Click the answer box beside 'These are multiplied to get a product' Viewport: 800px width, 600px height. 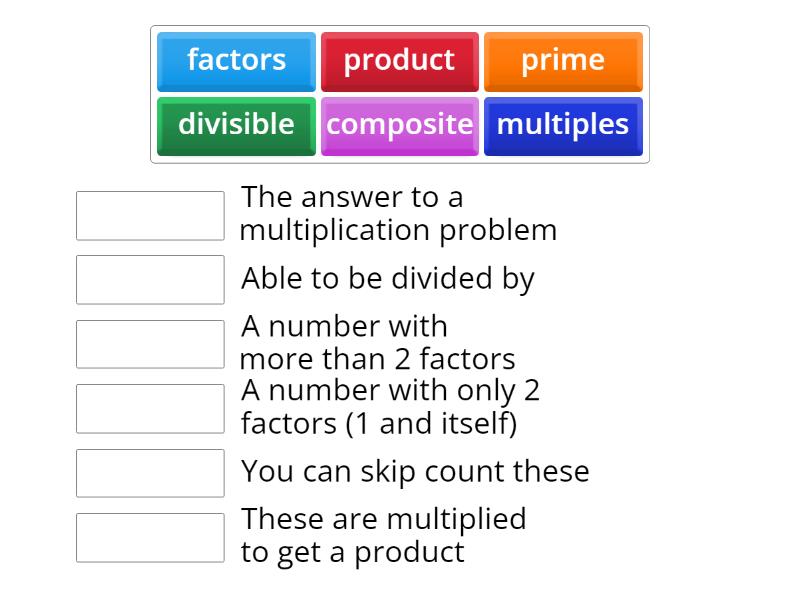coord(149,537)
